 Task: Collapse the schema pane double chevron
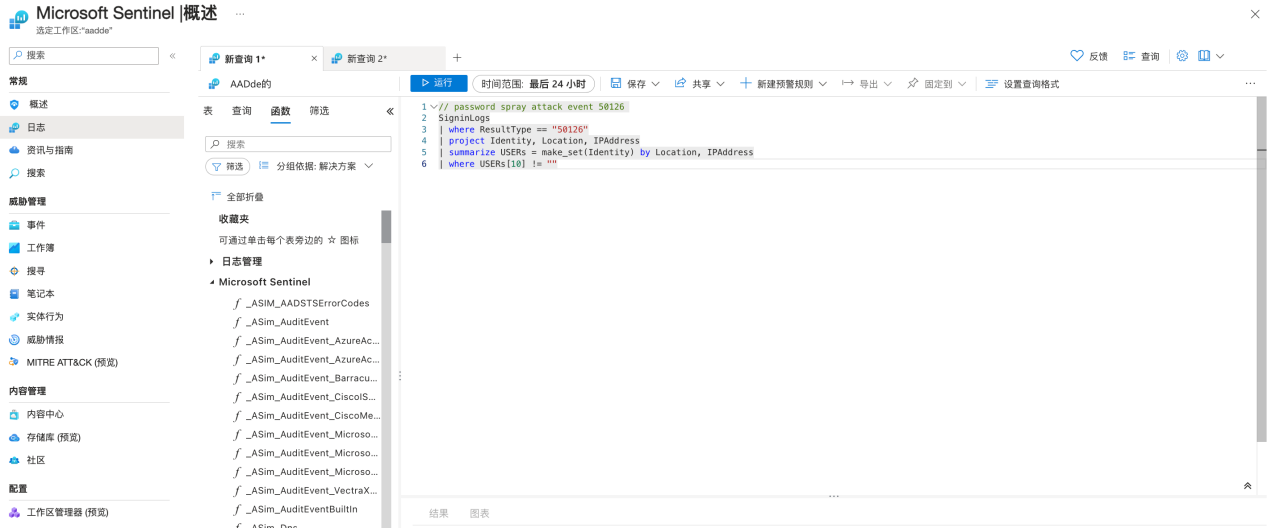click(390, 111)
